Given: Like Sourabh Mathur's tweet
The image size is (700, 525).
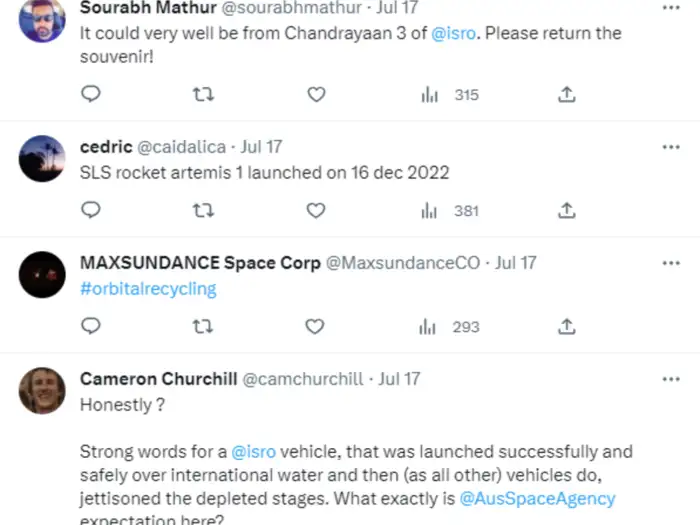Looking at the screenshot, I should [316, 95].
